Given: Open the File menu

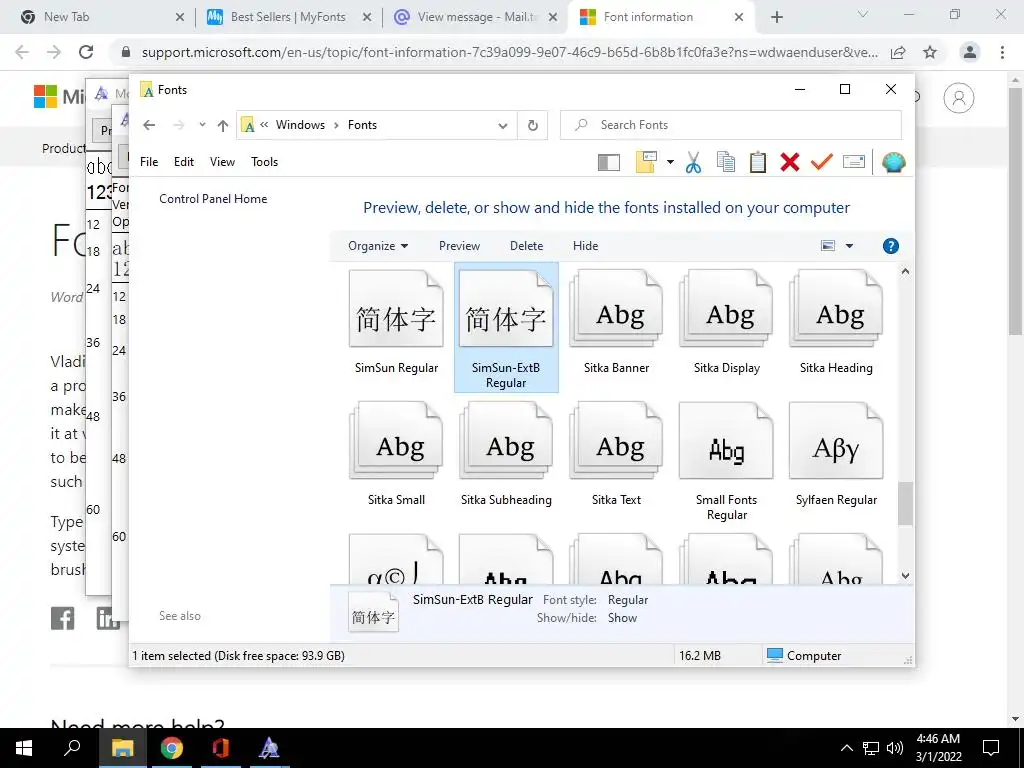Looking at the screenshot, I should point(149,162).
